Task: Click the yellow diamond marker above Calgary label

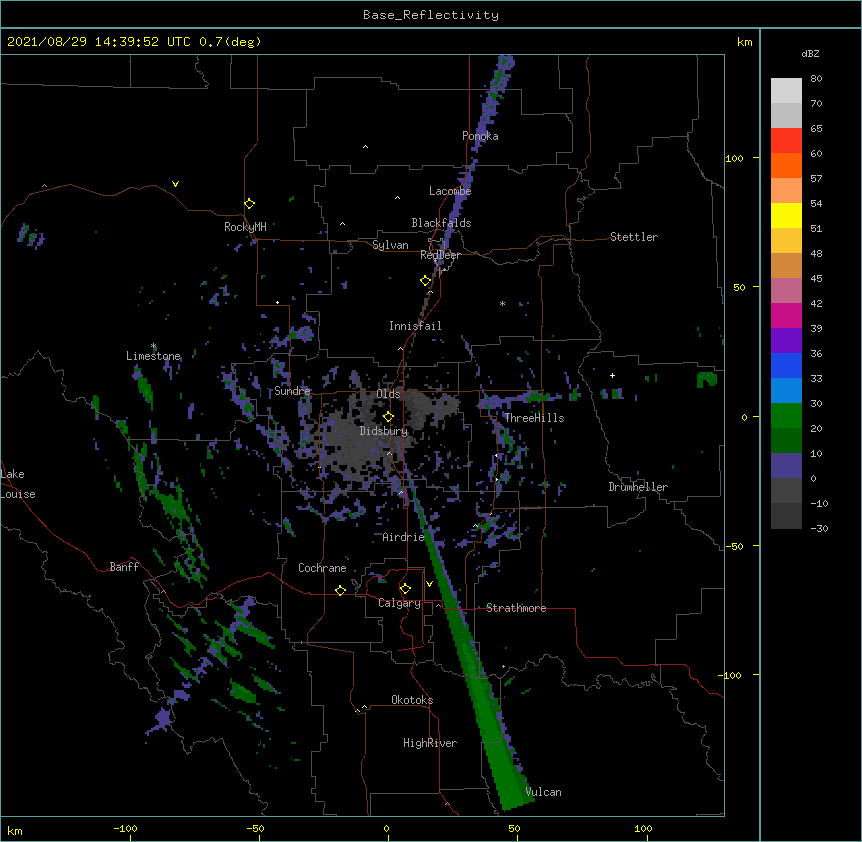Action: pyautogui.click(x=405, y=589)
